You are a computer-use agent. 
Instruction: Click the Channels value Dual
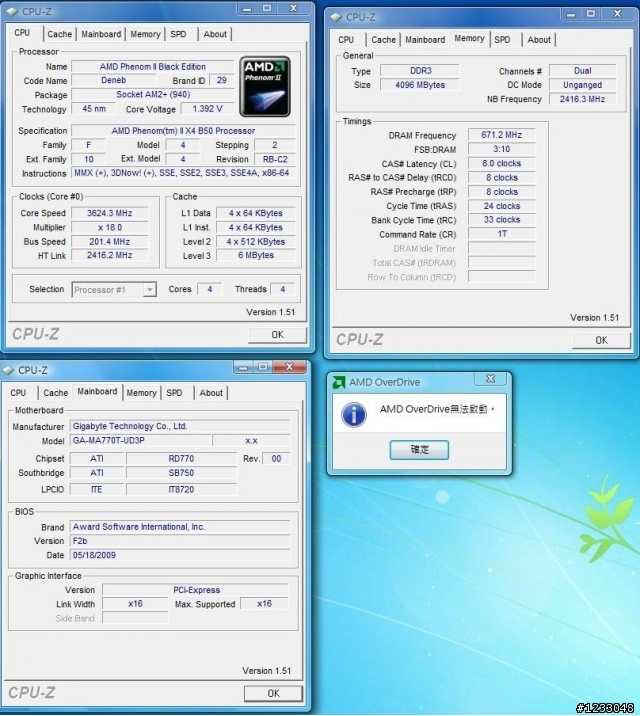582,71
